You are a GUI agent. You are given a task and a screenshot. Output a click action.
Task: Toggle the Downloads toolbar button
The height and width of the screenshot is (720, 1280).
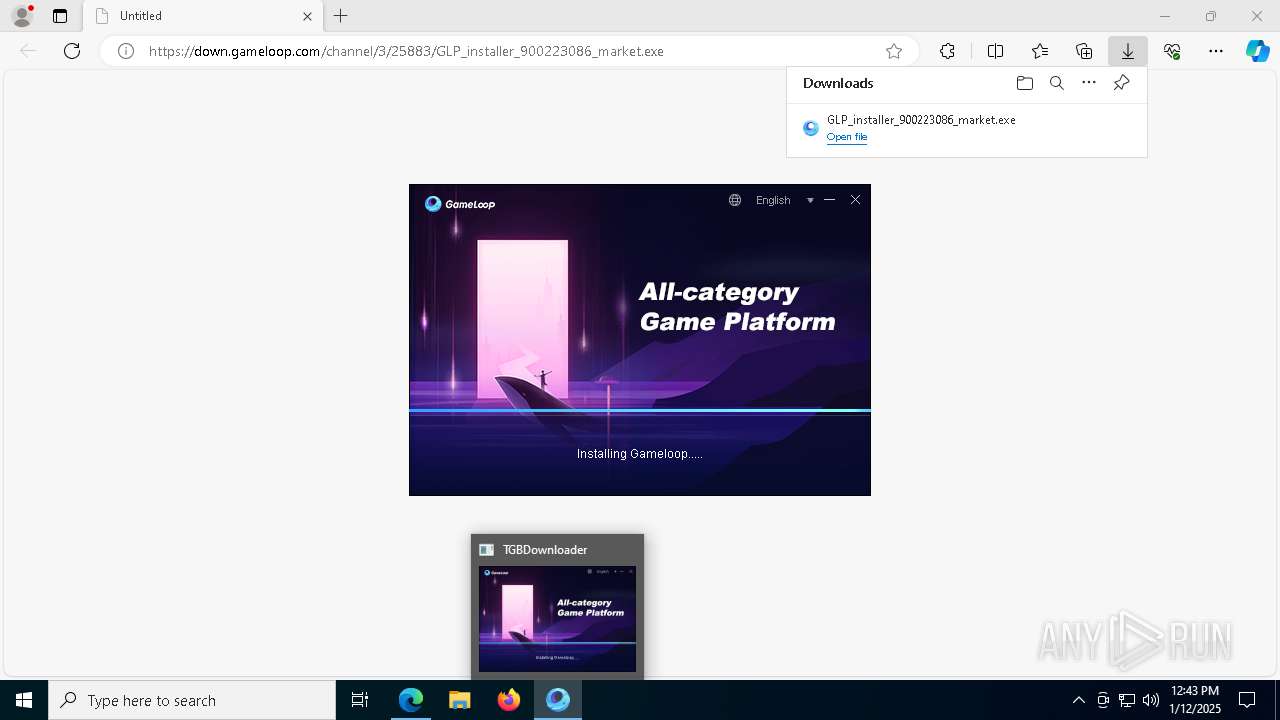pos(1128,51)
